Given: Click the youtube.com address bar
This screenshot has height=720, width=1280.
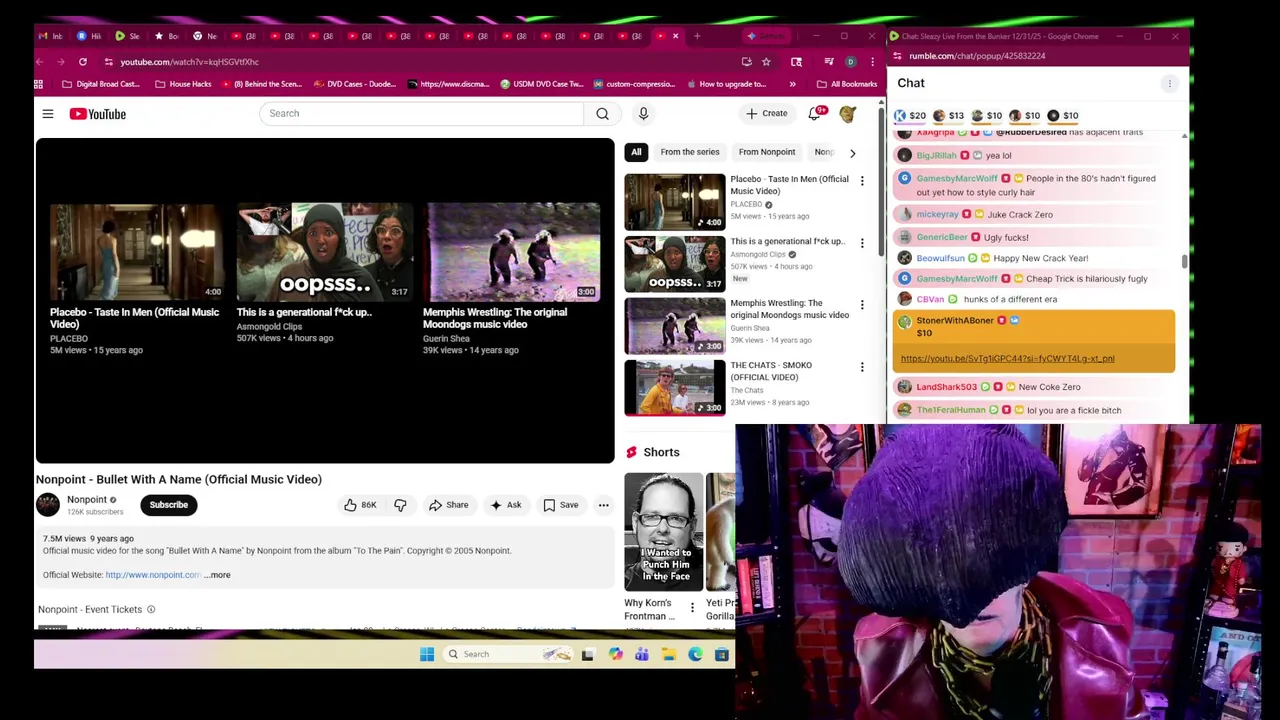Looking at the screenshot, I should (420, 62).
